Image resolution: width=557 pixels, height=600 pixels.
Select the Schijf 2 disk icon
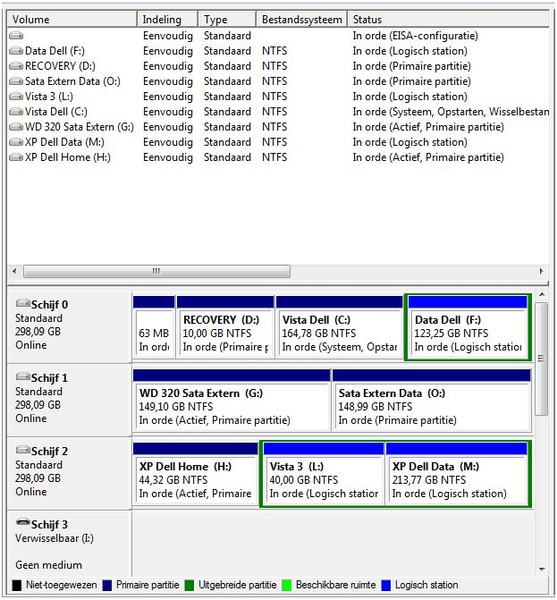coord(23,450)
